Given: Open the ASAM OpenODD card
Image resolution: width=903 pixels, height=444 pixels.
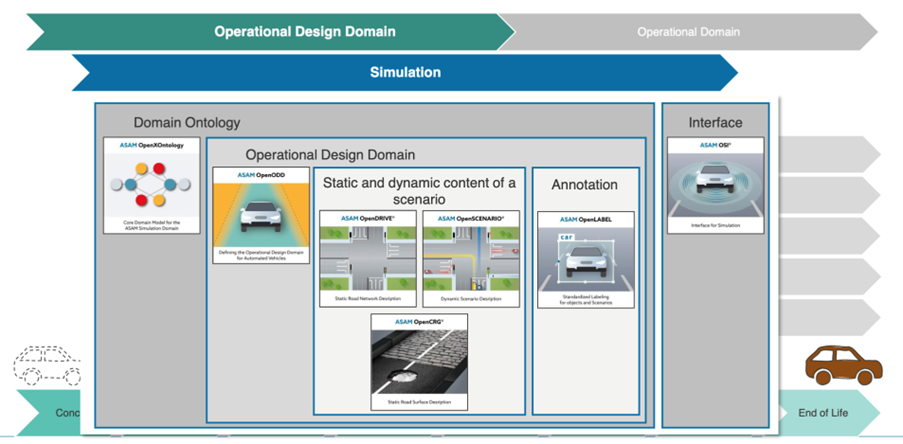Looking at the screenshot, I should point(261,215).
